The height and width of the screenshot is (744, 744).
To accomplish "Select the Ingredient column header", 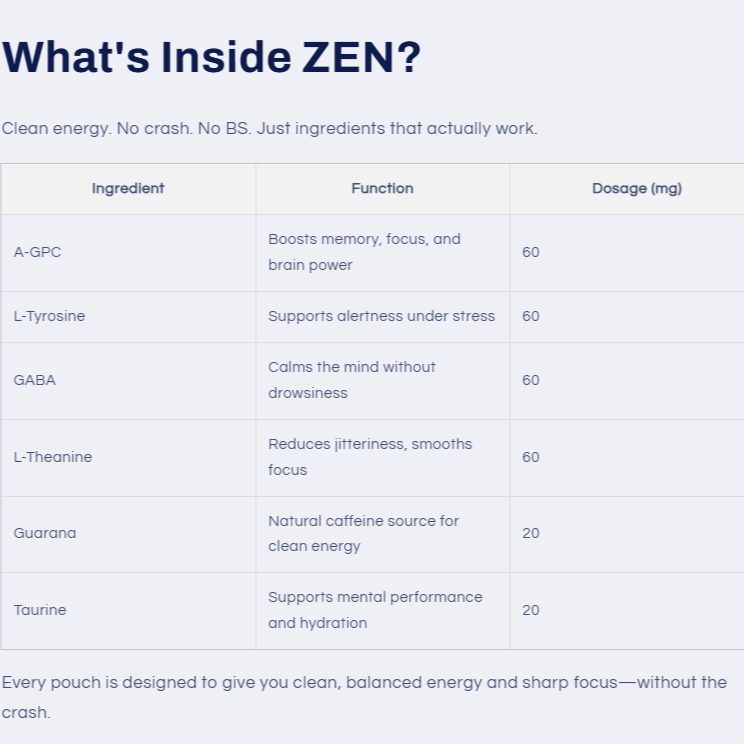I will tap(128, 189).
